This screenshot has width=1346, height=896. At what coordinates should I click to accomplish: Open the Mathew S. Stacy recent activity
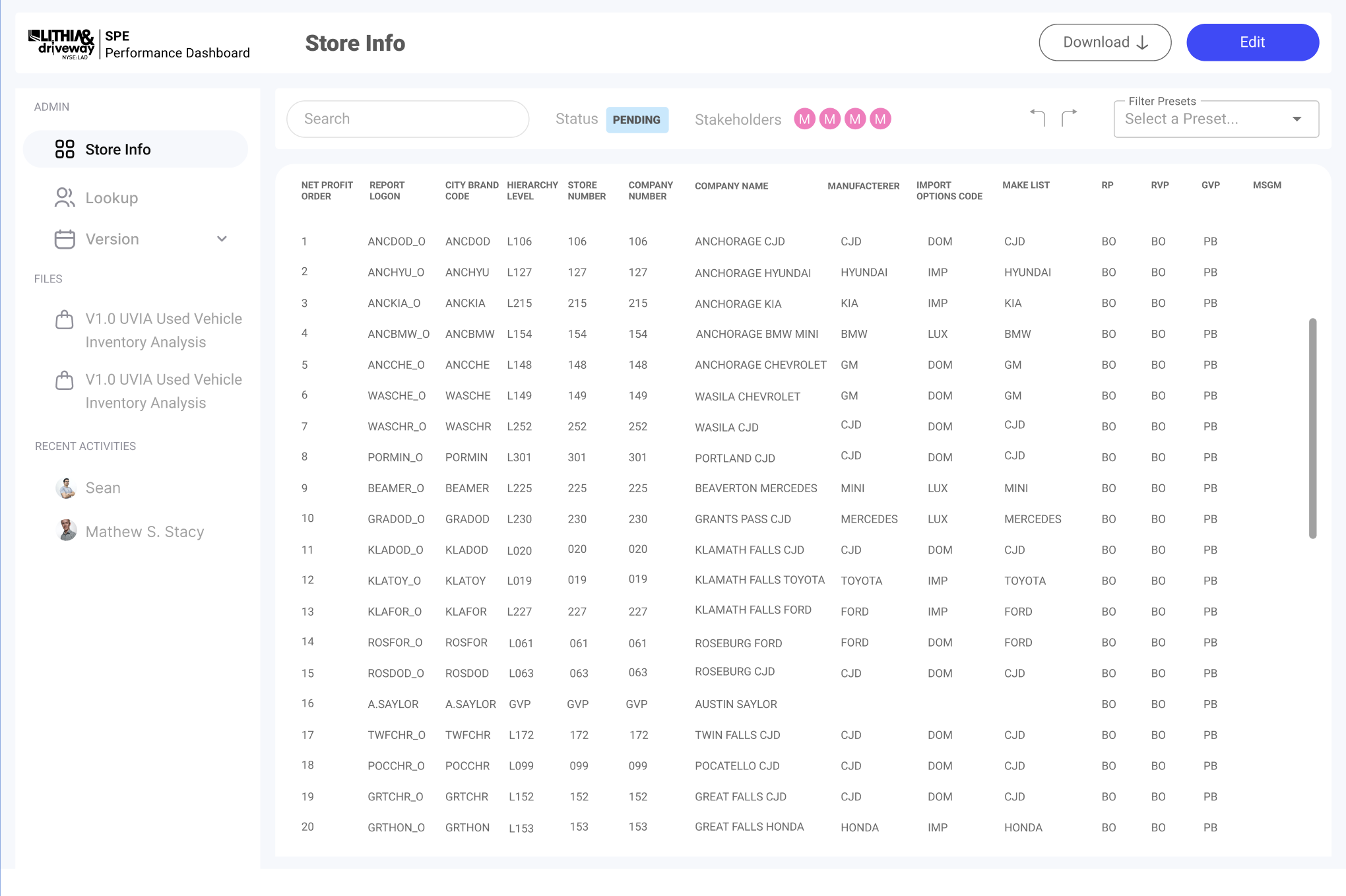[144, 532]
